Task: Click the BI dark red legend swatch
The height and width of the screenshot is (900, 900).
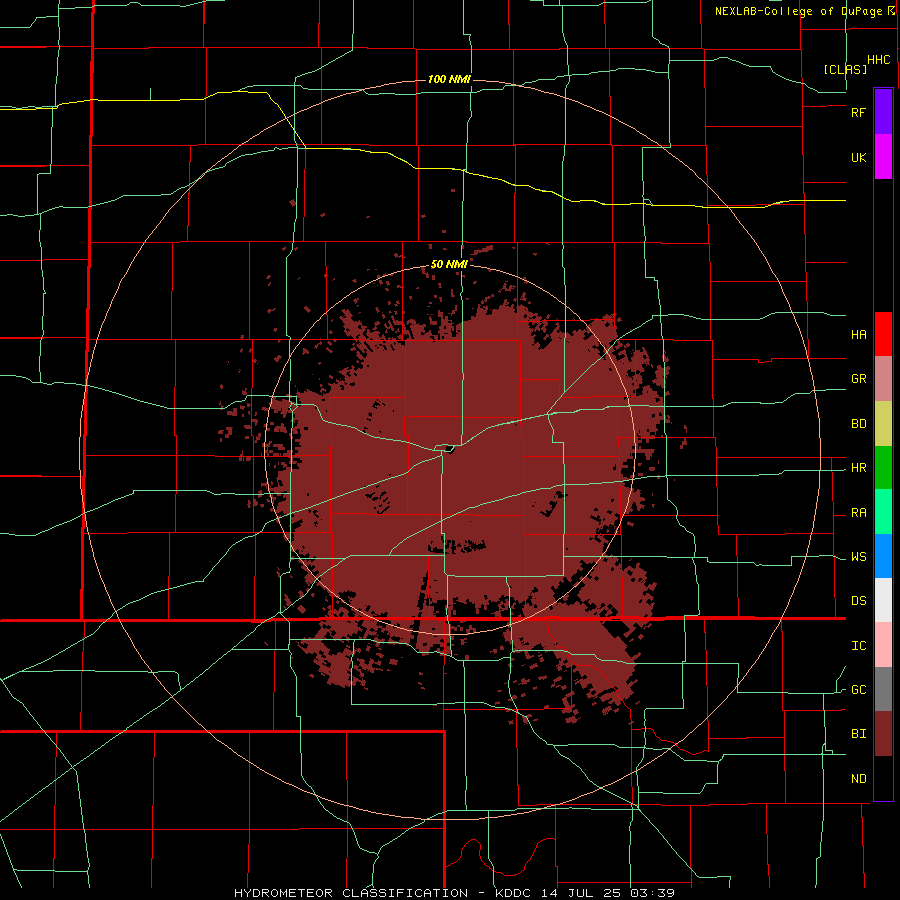Action: [883, 734]
